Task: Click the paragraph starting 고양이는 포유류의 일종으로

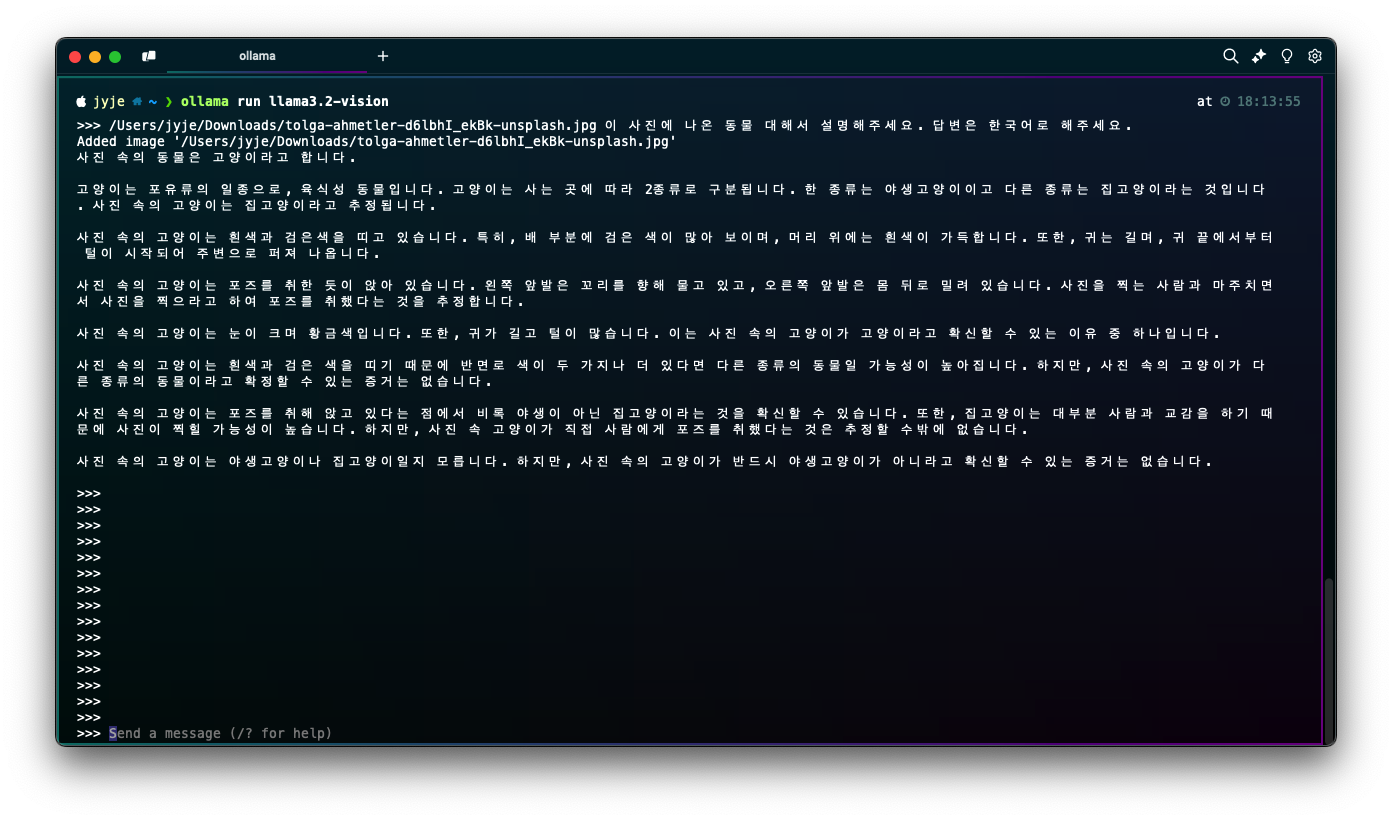Action: click(673, 197)
